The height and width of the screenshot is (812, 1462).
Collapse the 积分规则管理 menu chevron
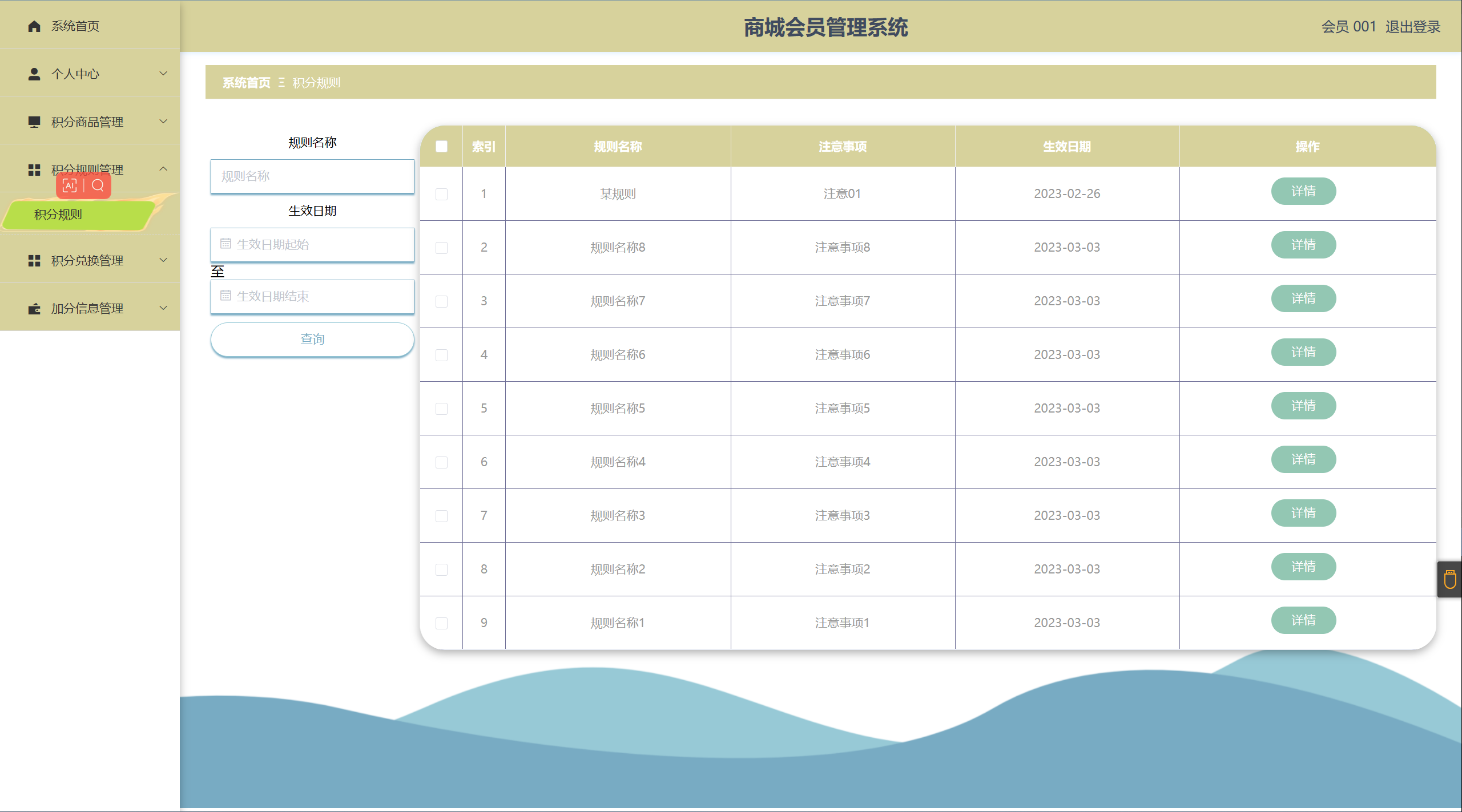pos(163,169)
